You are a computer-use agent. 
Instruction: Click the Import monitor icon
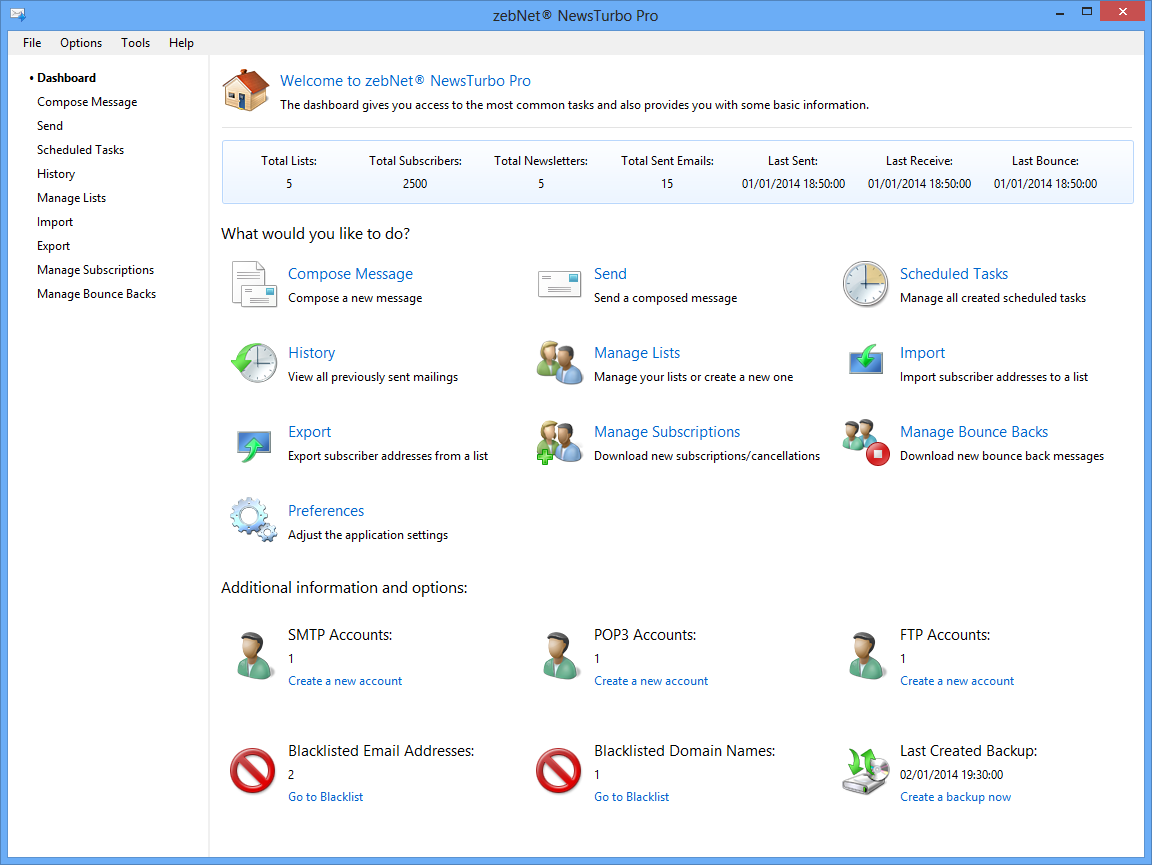coord(865,359)
